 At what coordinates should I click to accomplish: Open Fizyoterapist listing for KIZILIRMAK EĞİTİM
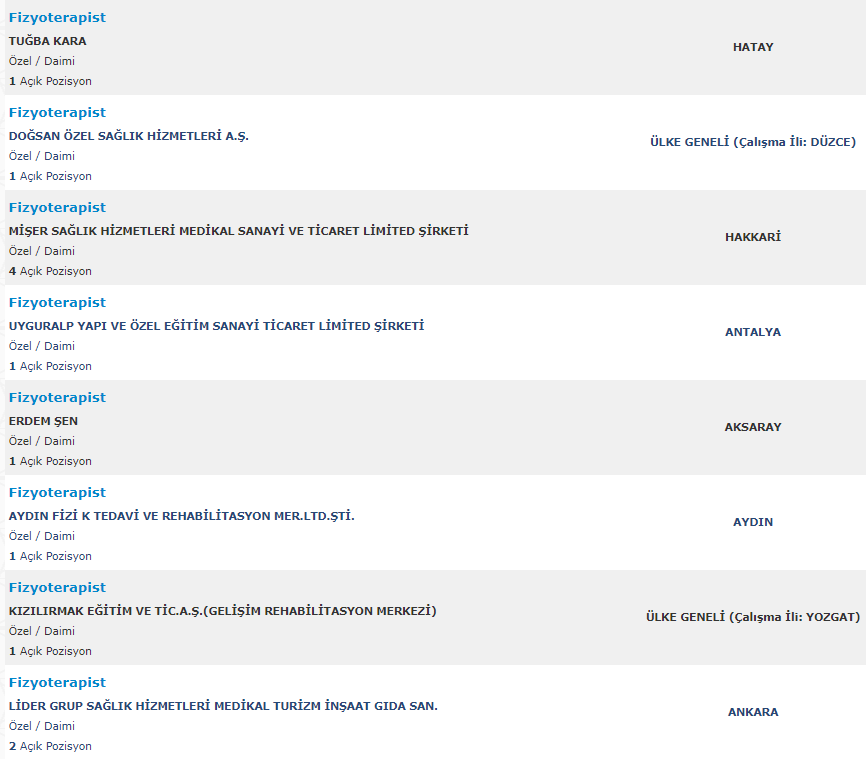57,588
